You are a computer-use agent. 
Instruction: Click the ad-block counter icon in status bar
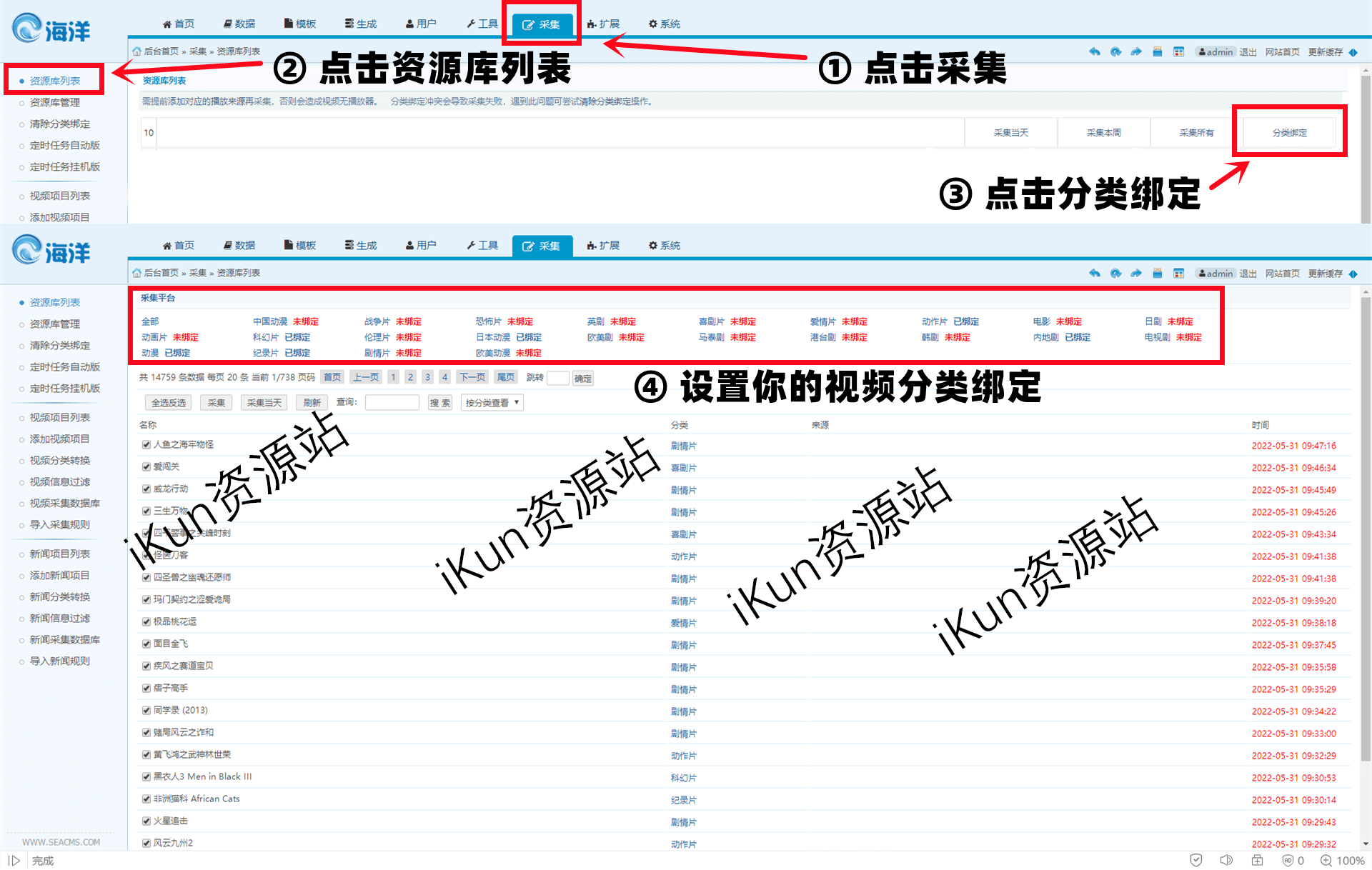click(x=1288, y=860)
